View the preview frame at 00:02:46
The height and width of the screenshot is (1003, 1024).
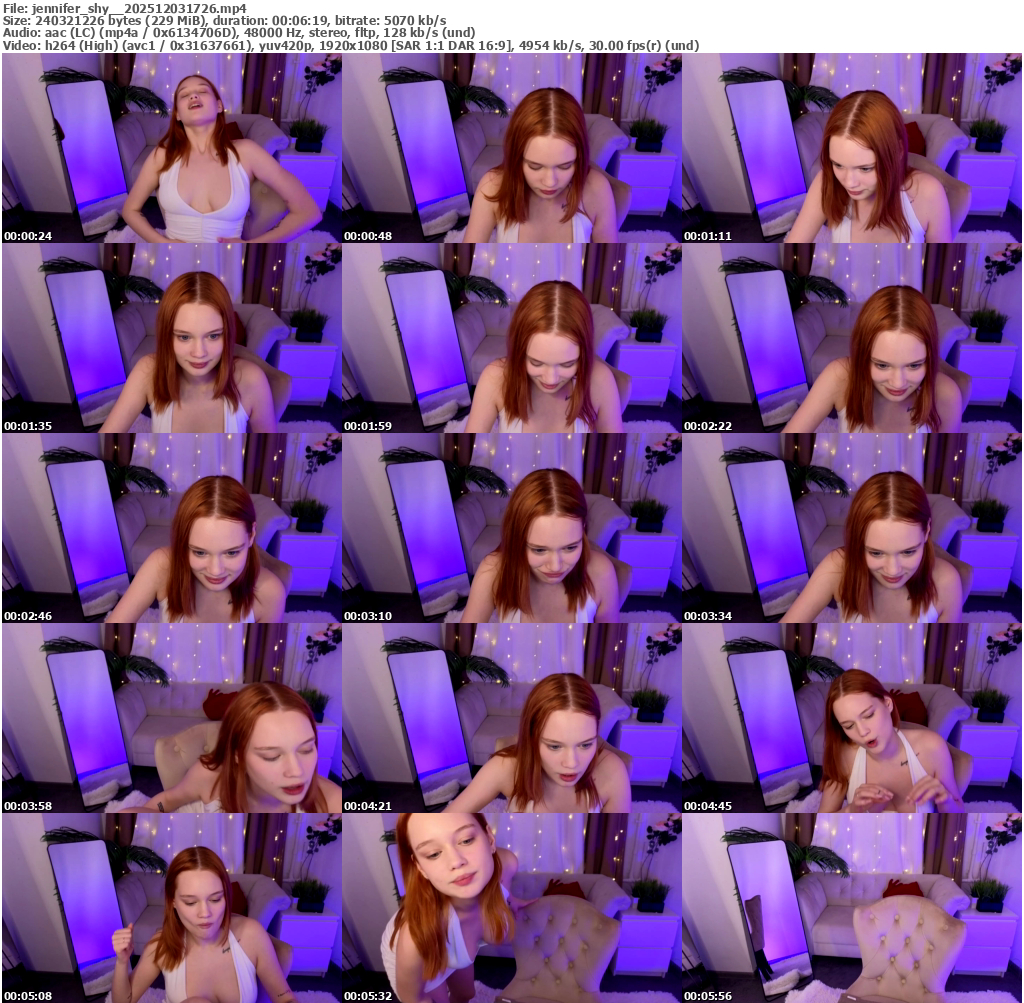point(171,528)
